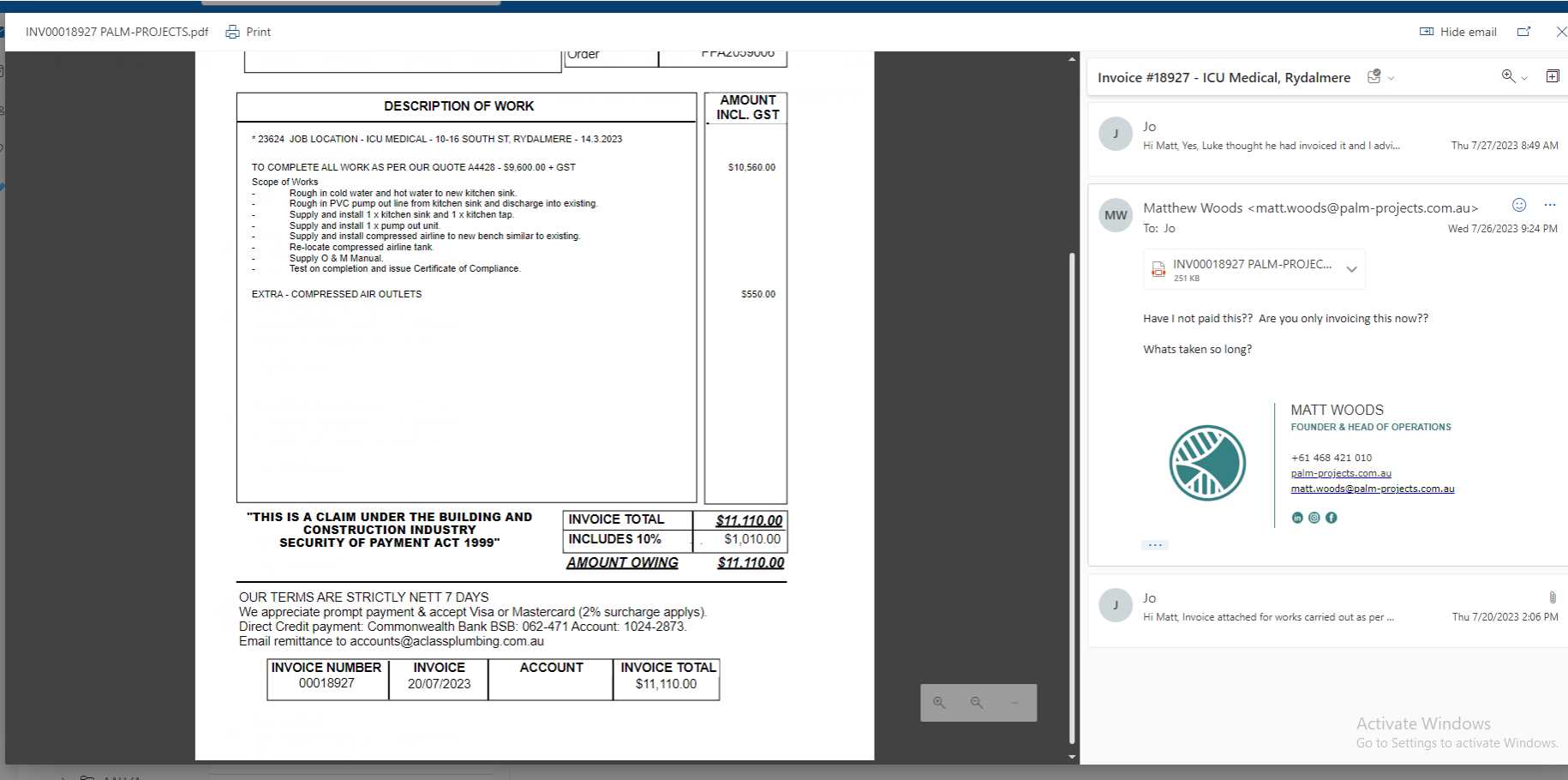Click Palm Projects logo in signature

(x=1207, y=463)
